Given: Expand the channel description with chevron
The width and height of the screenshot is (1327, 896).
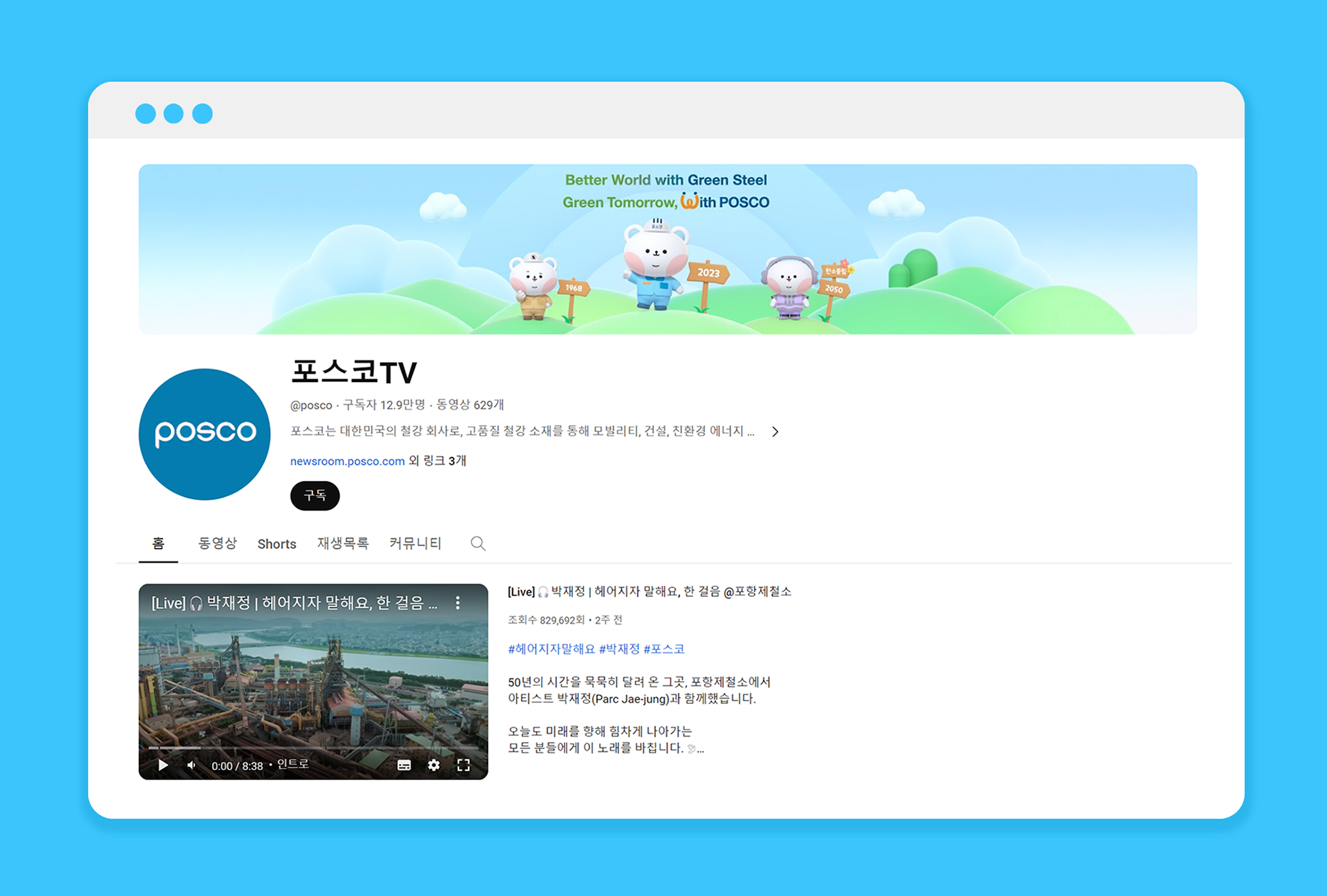Looking at the screenshot, I should [x=775, y=432].
